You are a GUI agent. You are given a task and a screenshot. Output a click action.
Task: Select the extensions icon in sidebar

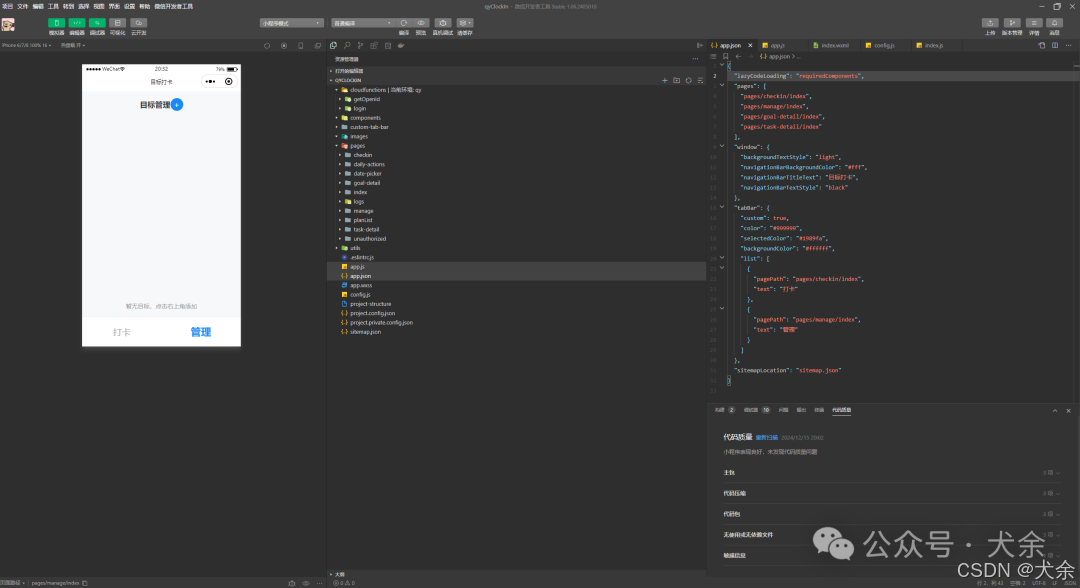click(374, 45)
